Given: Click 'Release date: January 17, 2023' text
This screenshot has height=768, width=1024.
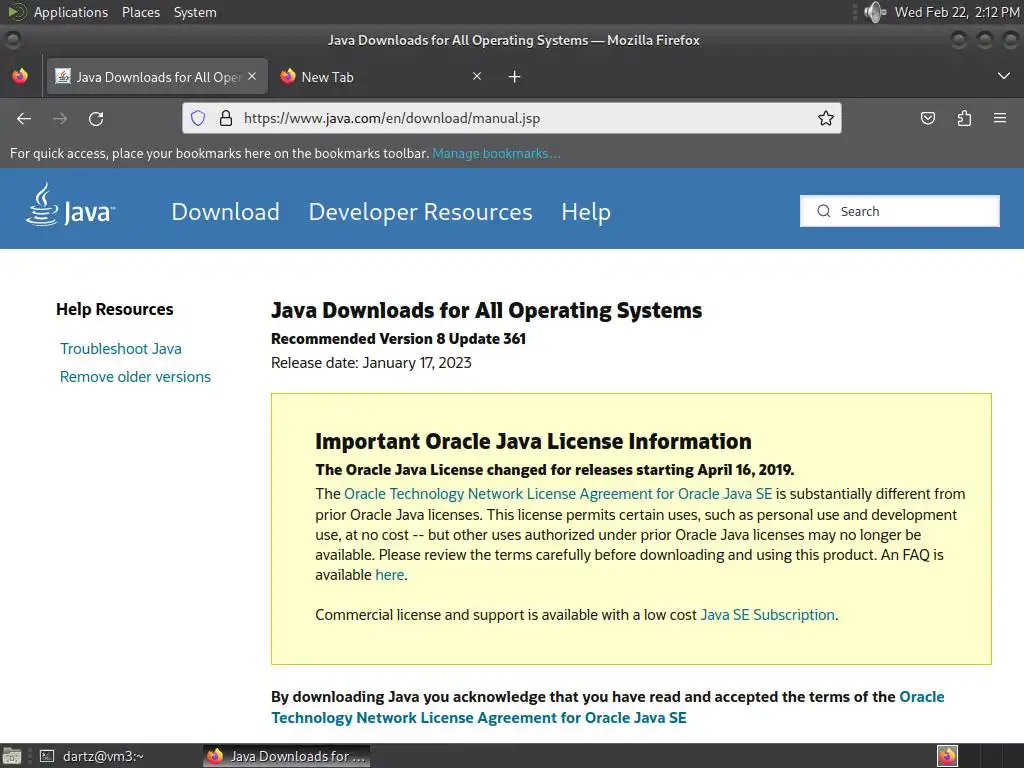Looking at the screenshot, I should [371, 362].
